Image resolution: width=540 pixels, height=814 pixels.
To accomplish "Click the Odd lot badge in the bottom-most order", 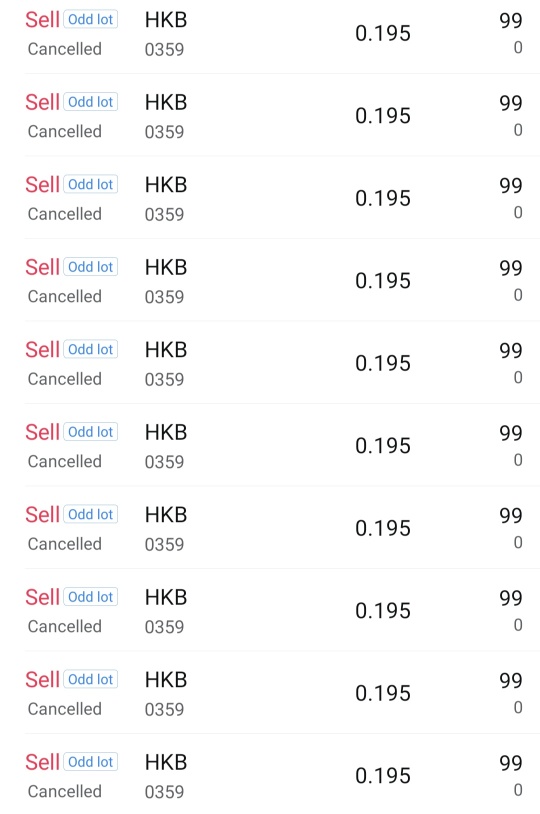I will (x=91, y=762).
